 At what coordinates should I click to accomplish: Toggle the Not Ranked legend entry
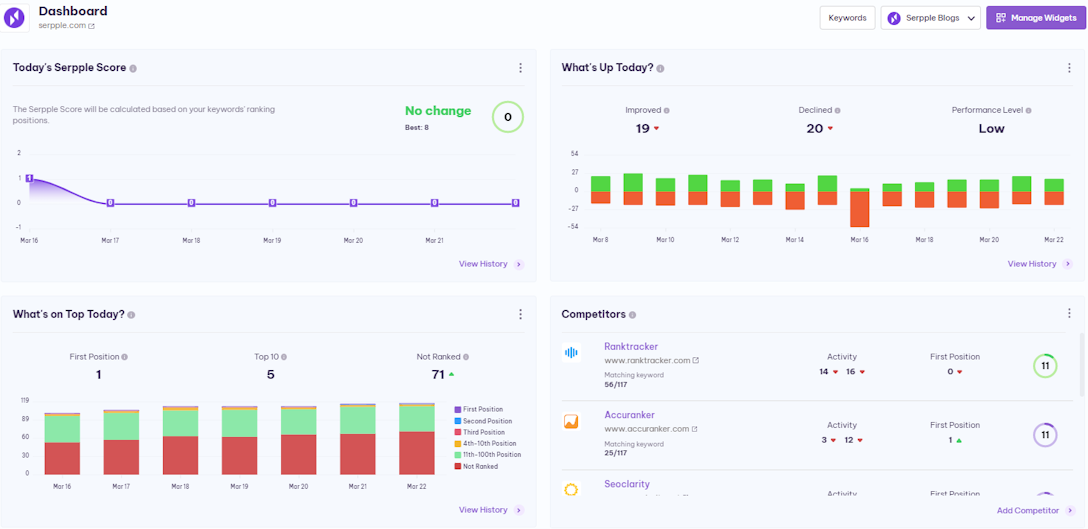[483, 466]
